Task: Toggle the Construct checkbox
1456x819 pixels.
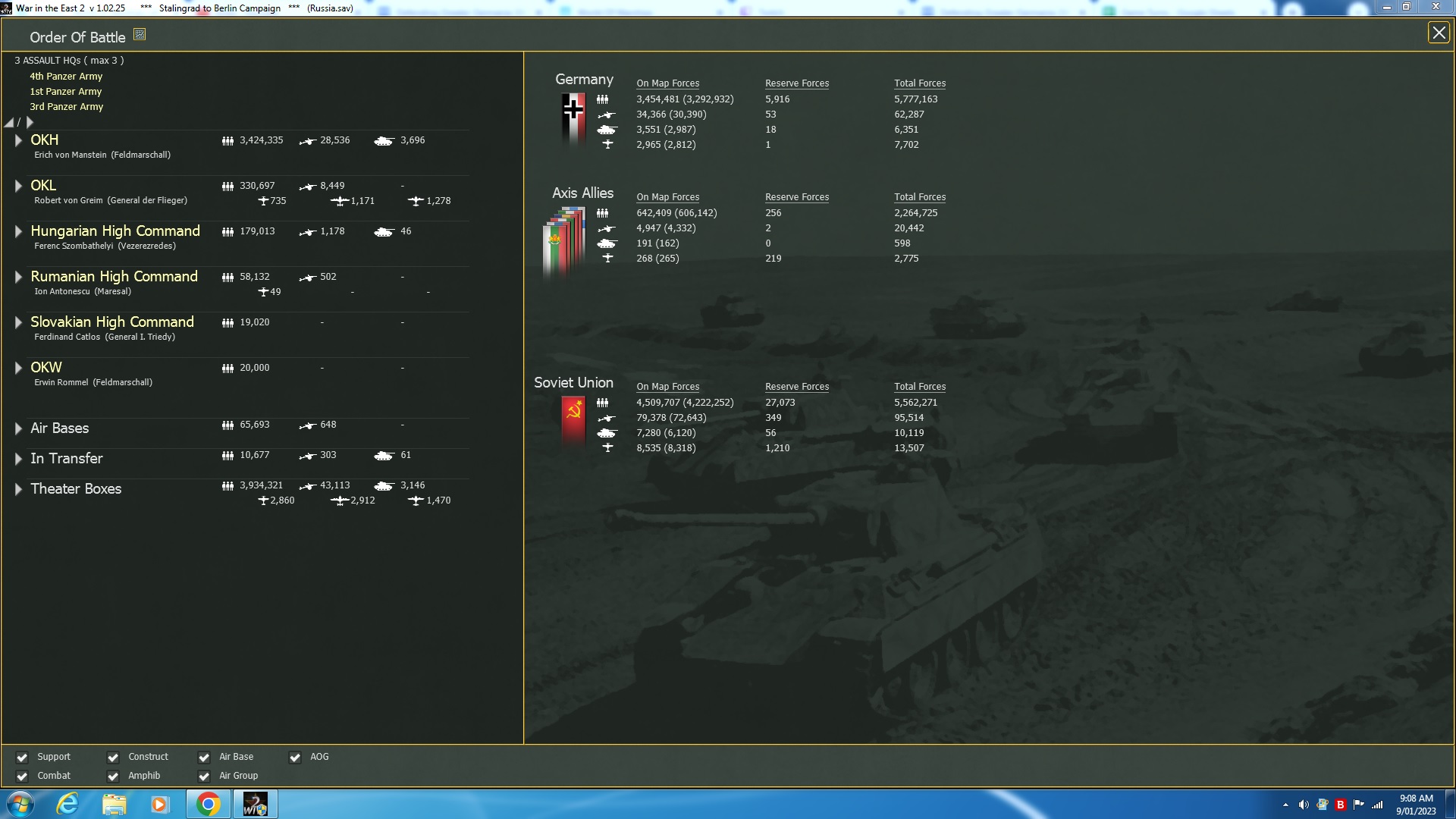Action: pos(113,758)
